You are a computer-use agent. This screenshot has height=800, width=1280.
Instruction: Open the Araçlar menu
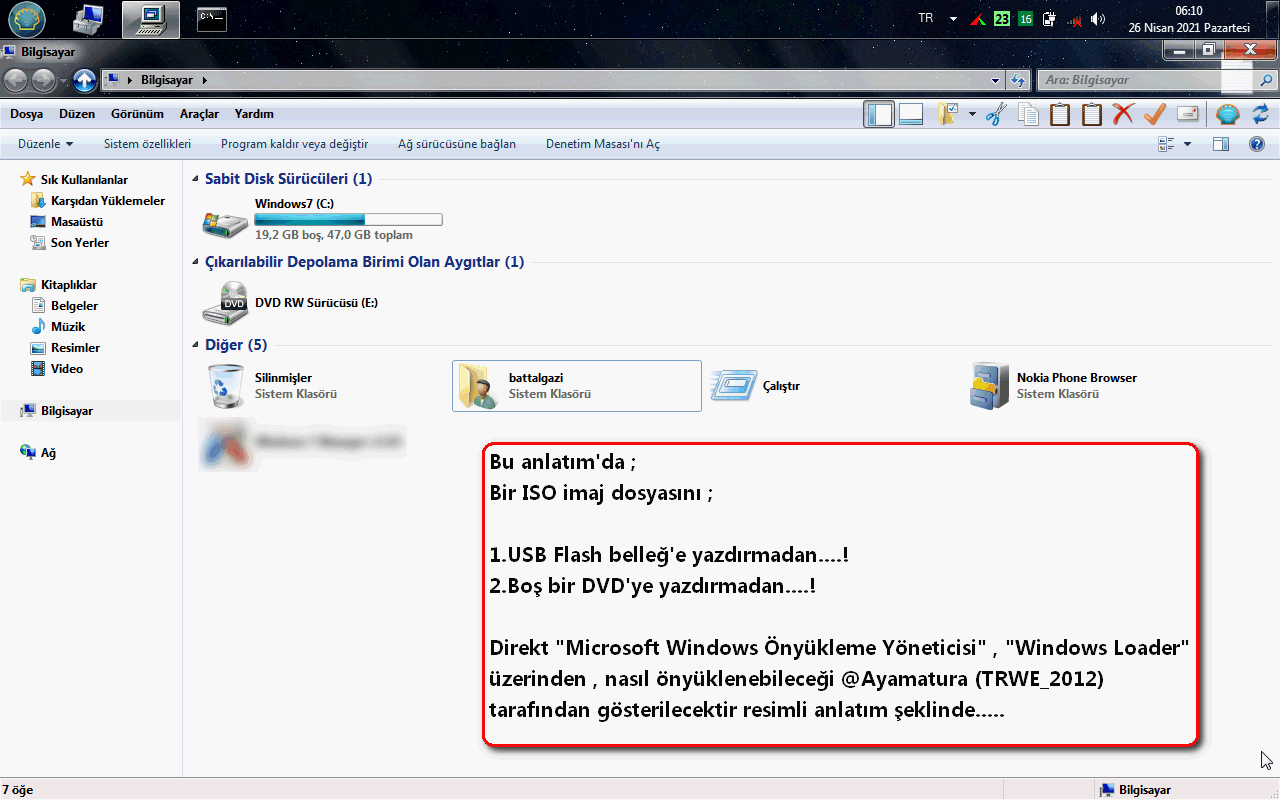click(199, 114)
